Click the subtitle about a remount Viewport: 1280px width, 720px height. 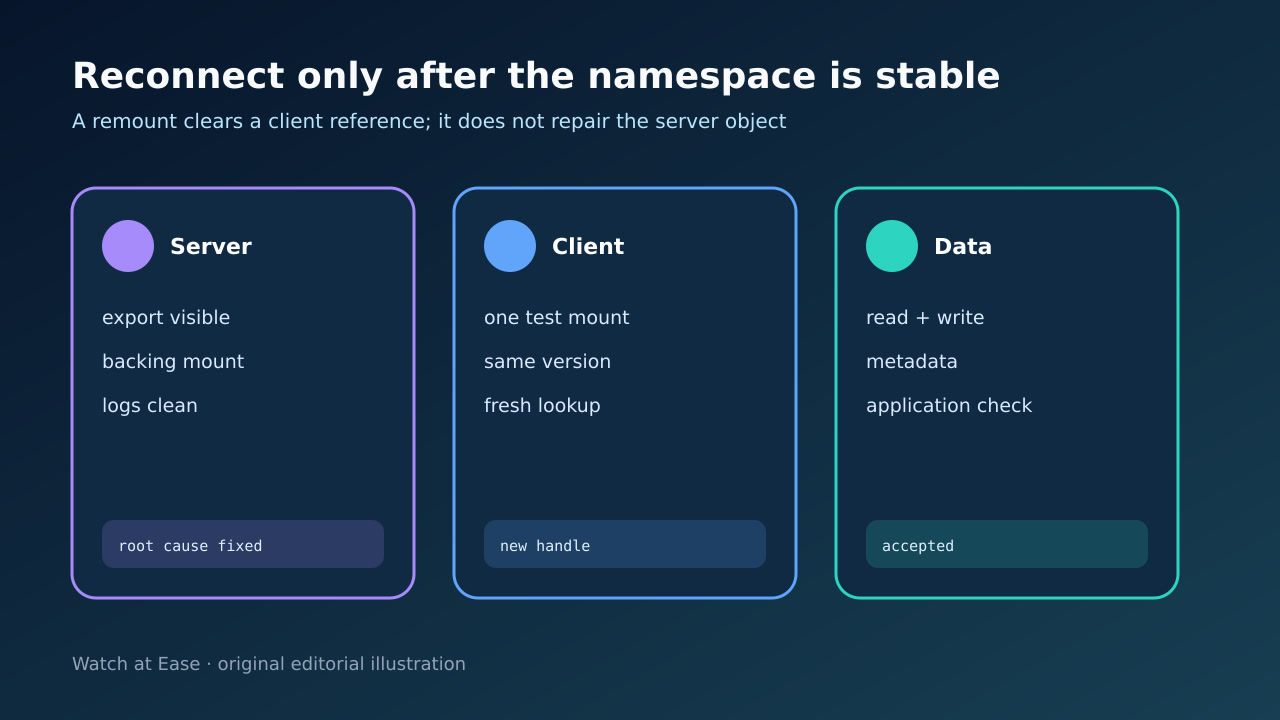pyautogui.click(x=429, y=121)
